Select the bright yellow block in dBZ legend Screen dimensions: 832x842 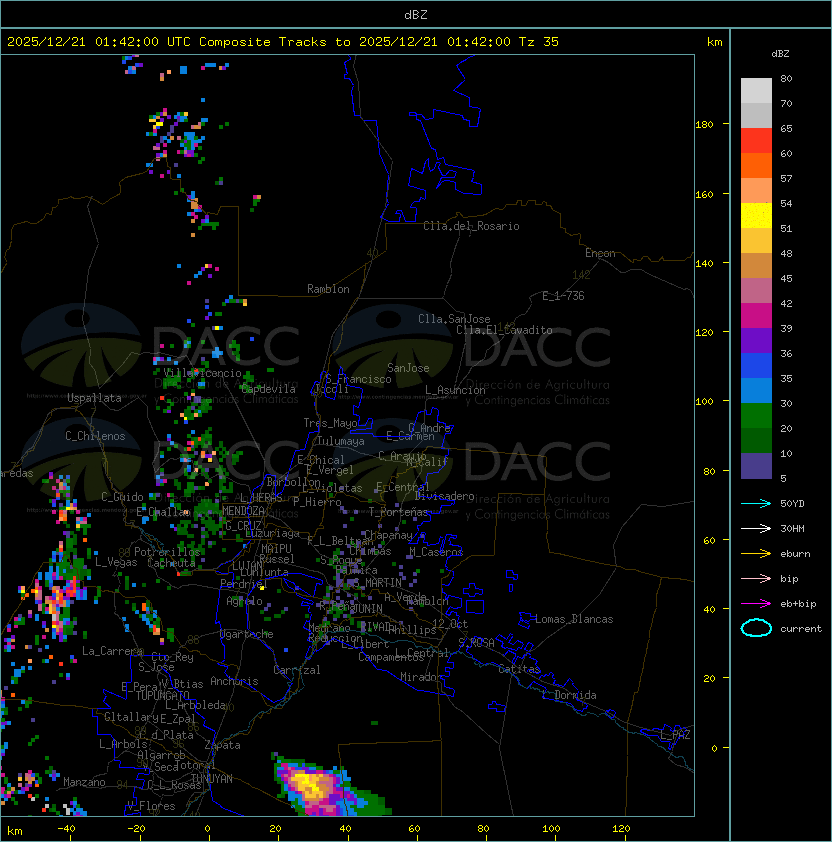(756, 215)
